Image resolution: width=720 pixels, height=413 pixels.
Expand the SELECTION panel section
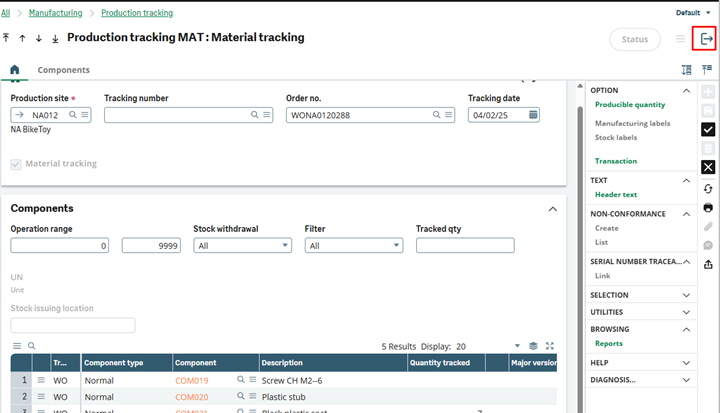686,295
